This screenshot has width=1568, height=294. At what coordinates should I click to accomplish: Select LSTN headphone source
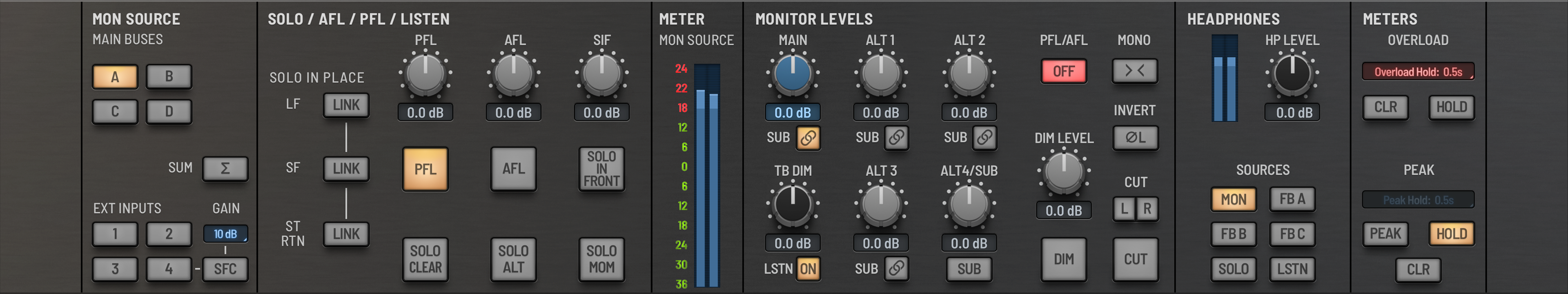pos(1292,269)
